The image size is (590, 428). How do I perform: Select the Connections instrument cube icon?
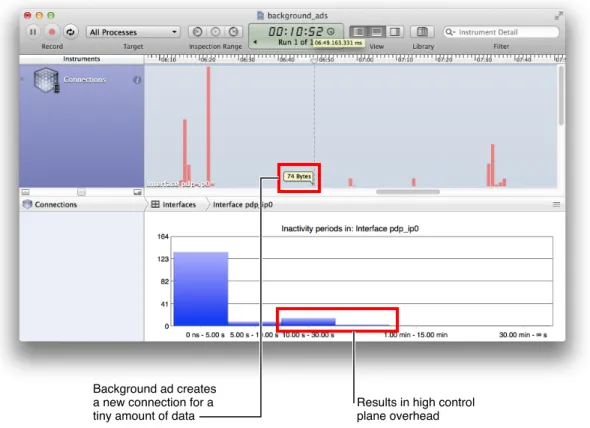[46, 80]
